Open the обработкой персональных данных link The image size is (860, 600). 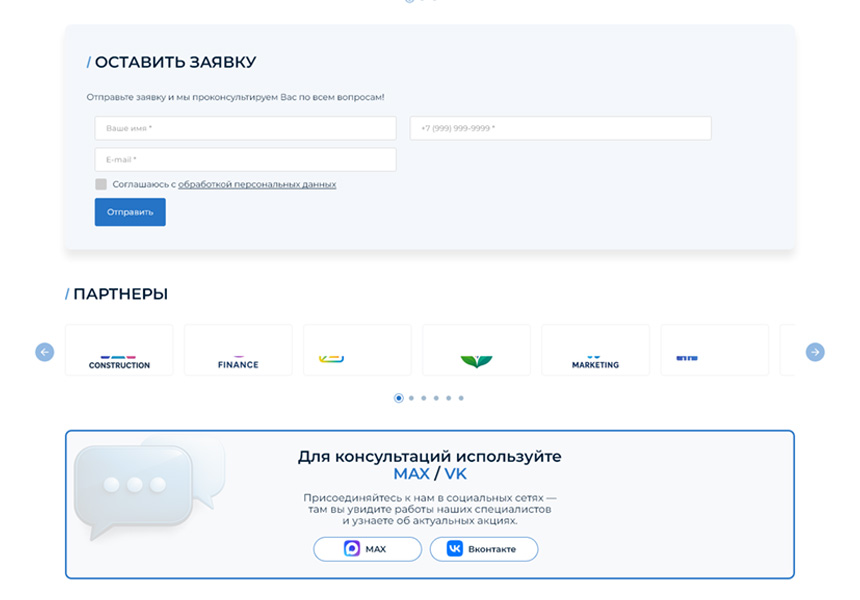[x=257, y=185]
